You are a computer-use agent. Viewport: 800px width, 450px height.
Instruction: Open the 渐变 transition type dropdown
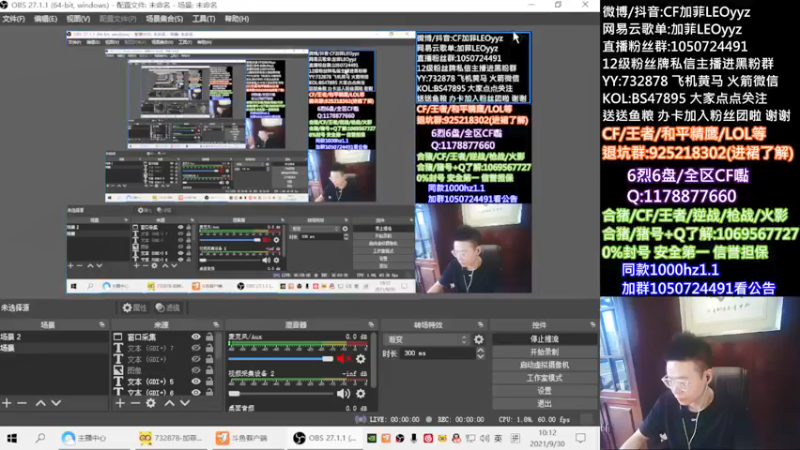tap(428, 339)
